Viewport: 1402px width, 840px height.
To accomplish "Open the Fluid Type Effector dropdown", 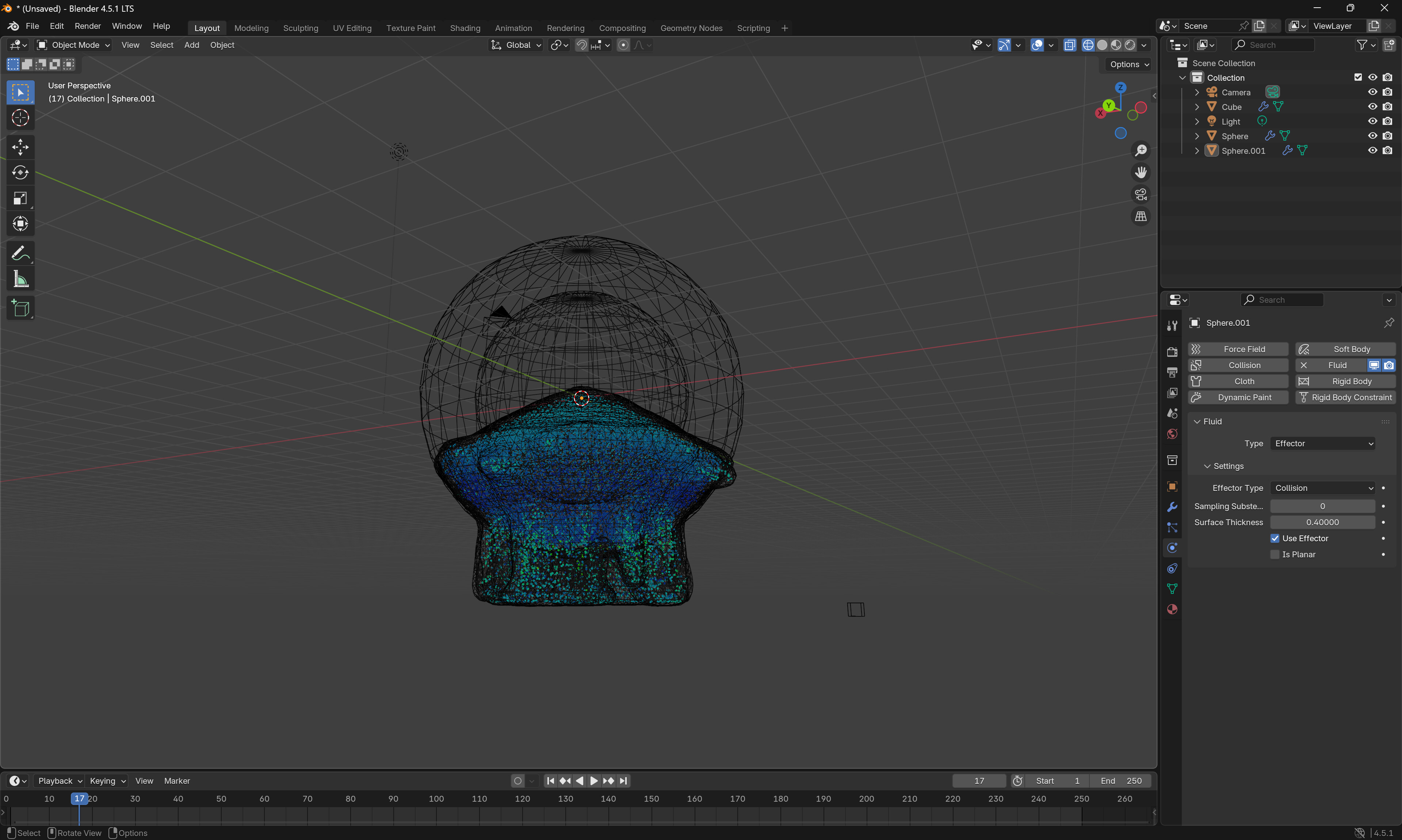I will (x=1323, y=443).
